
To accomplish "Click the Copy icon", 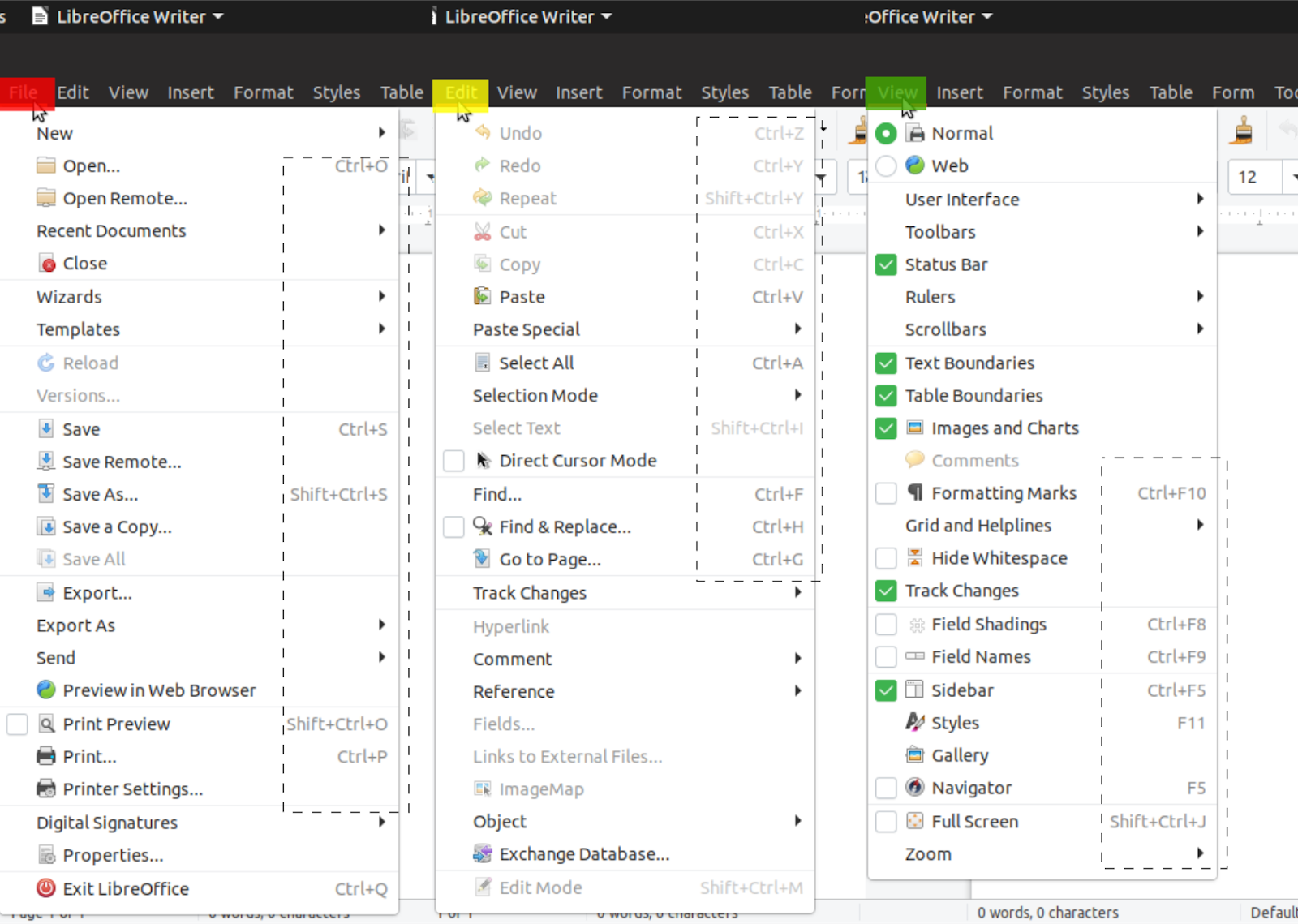I will point(484,264).
